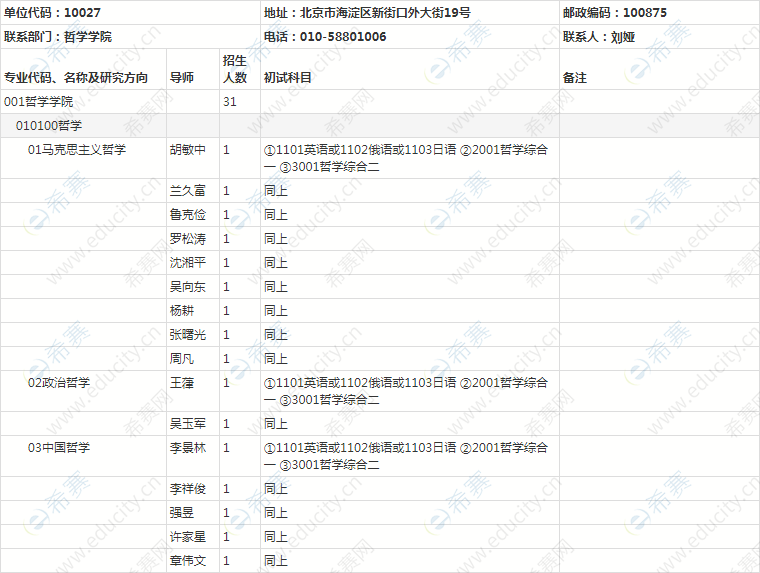Select advisor 沈湘平 in the table
This screenshot has width=760, height=573.
coord(188,263)
